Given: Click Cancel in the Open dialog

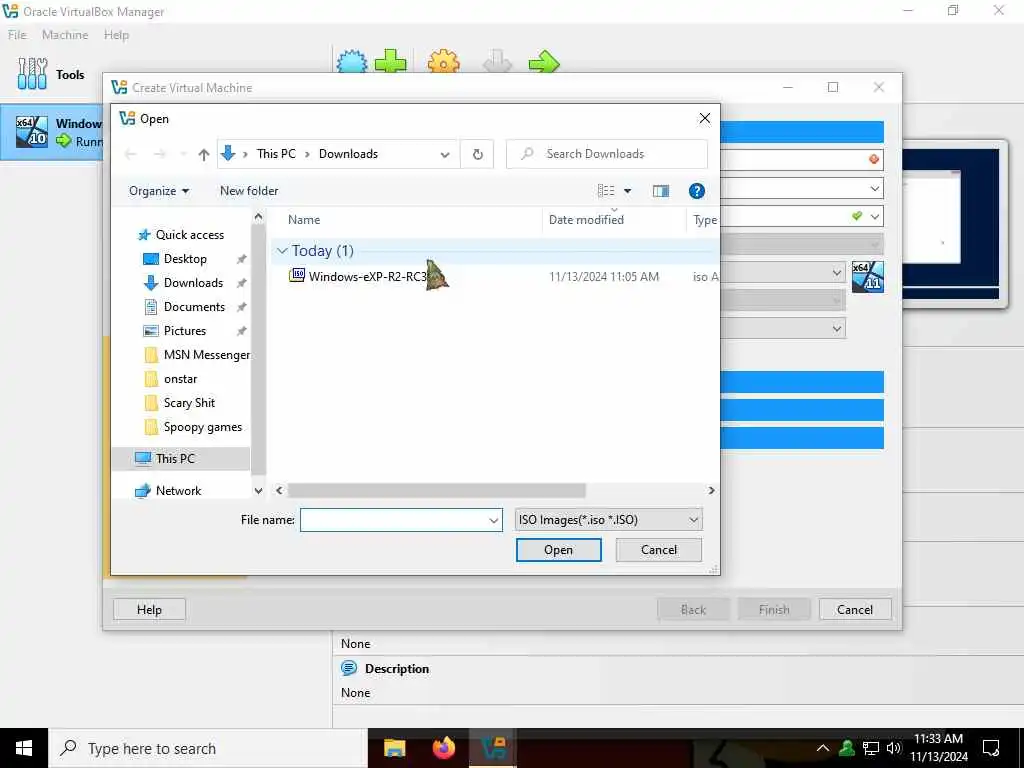Looking at the screenshot, I should click(658, 550).
